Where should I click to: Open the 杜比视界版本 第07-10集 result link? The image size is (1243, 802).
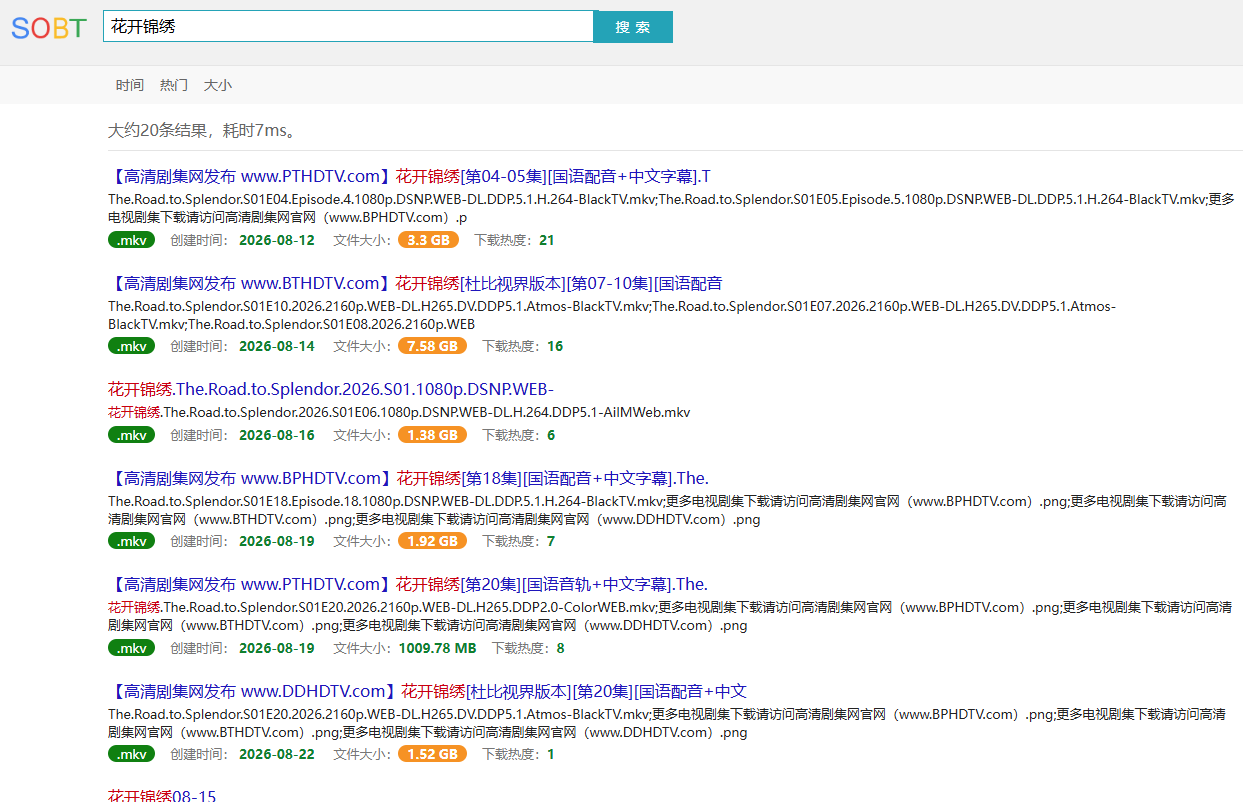[x=415, y=283]
